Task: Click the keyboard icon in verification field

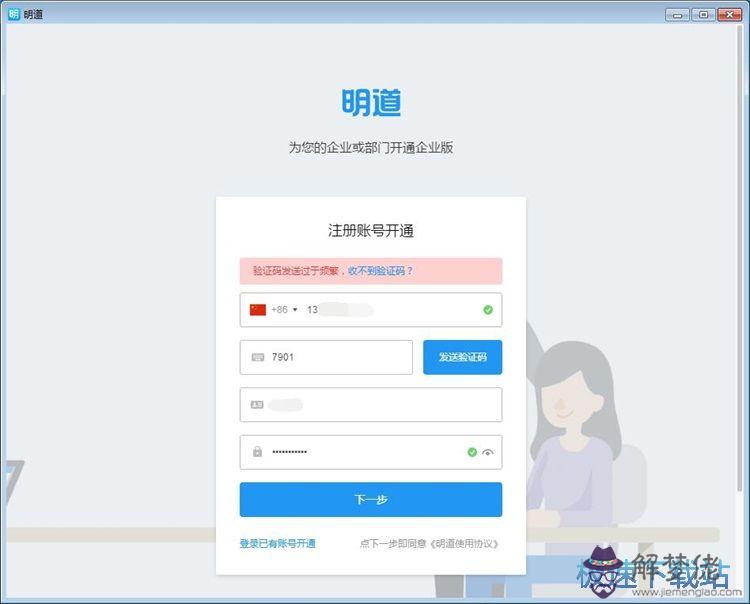Action: 258,357
